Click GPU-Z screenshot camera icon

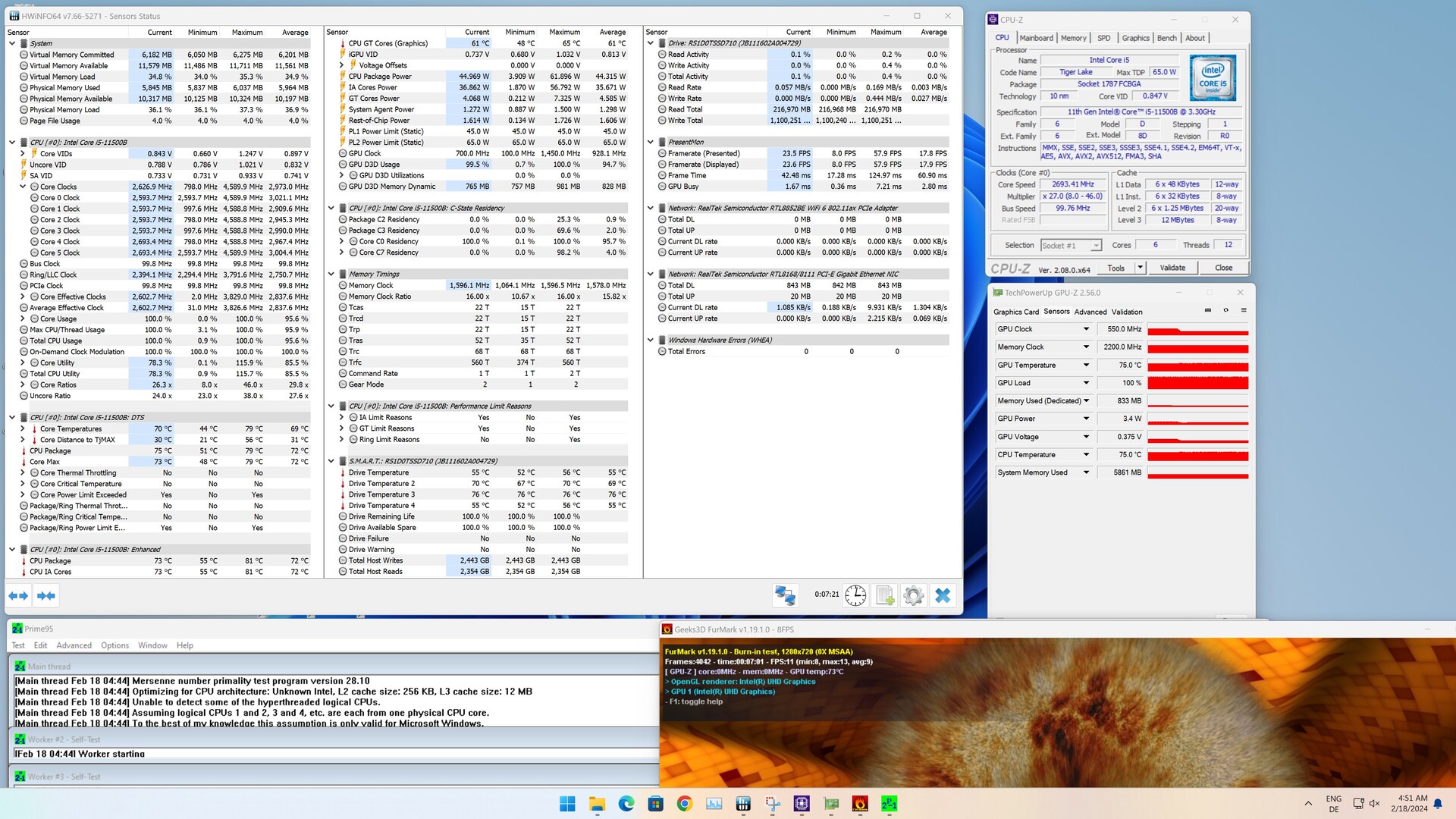click(x=1208, y=310)
